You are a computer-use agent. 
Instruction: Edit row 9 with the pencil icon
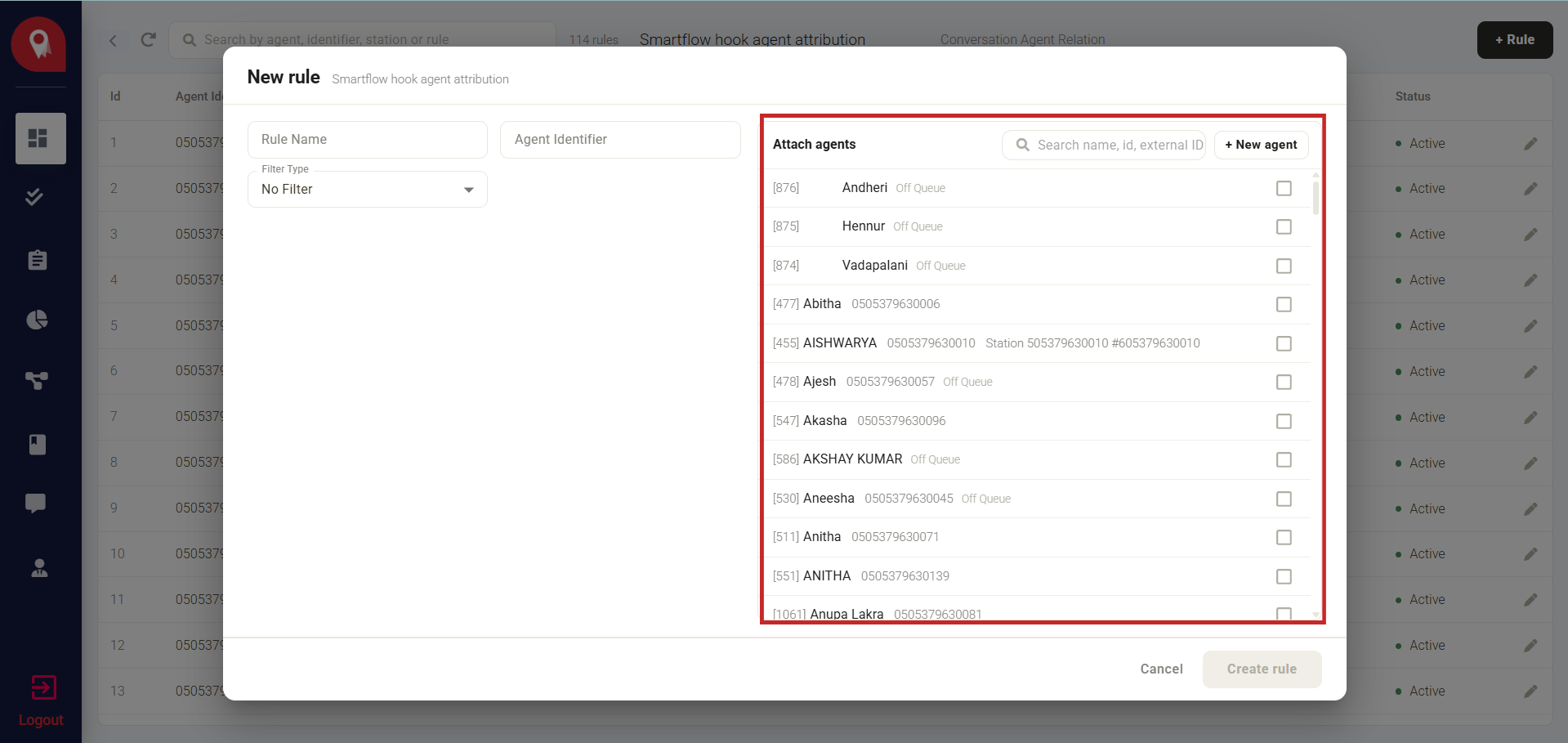pos(1530,508)
